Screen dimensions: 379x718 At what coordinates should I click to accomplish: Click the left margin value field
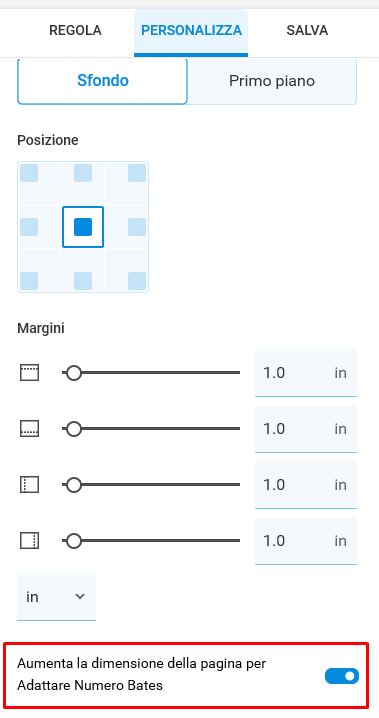(x=306, y=485)
